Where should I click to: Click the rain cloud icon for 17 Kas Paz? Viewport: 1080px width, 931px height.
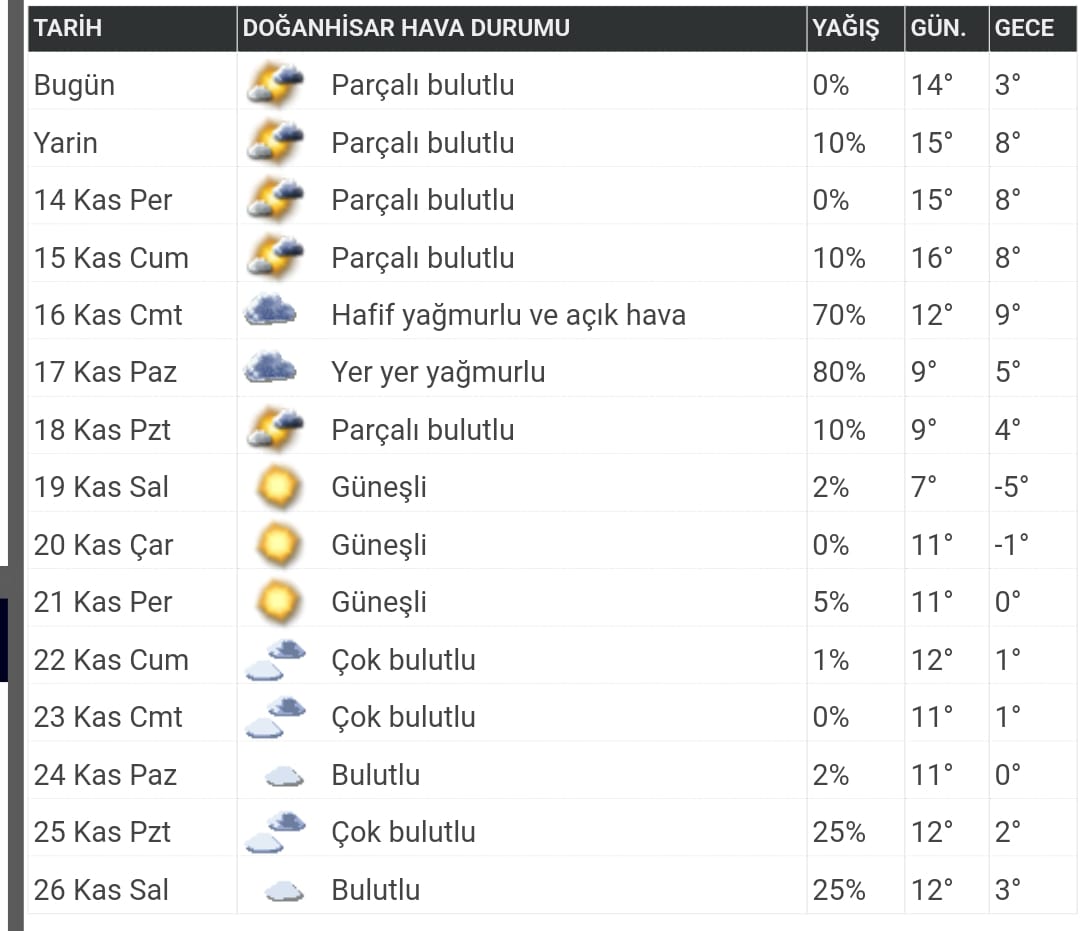[x=271, y=371]
